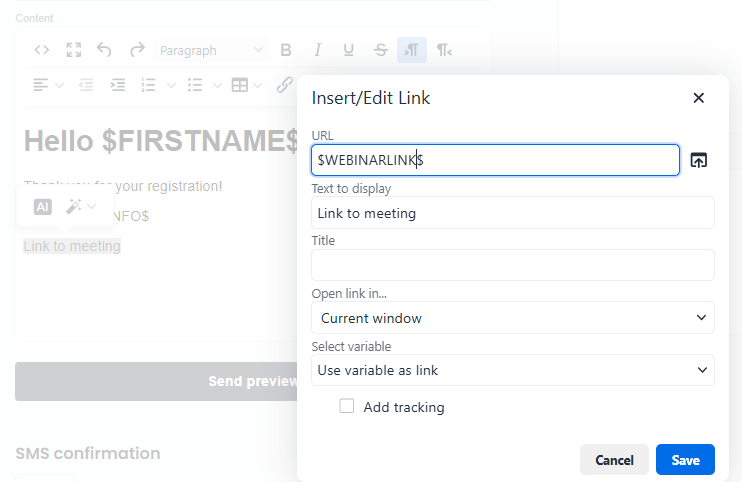
Task: Click insert link chain icon
Action: coord(284,85)
